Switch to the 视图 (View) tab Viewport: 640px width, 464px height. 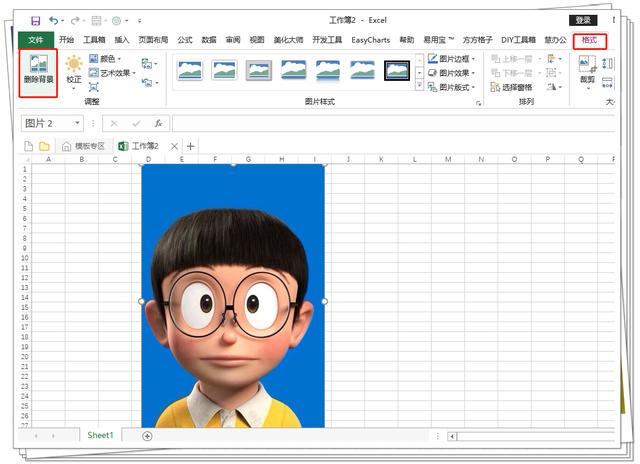point(257,40)
